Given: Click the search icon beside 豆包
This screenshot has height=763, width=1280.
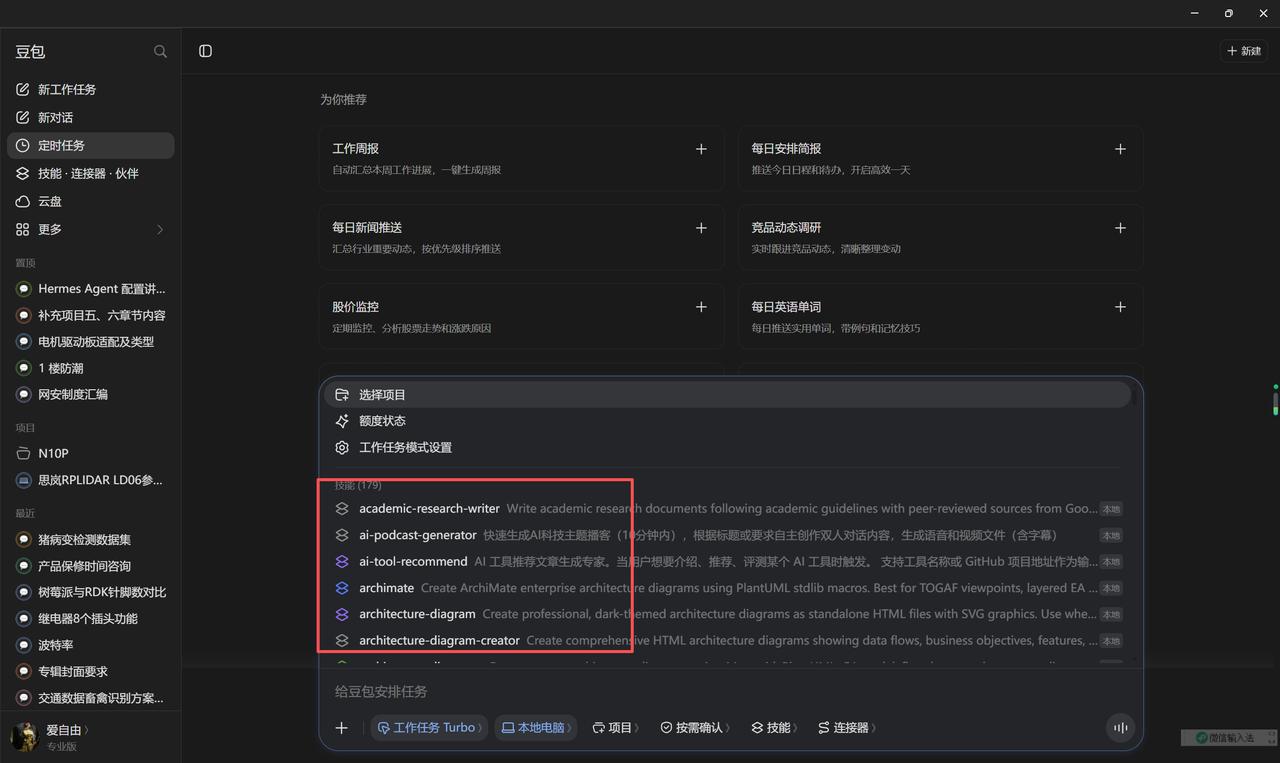Looking at the screenshot, I should (x=160, y=51).
